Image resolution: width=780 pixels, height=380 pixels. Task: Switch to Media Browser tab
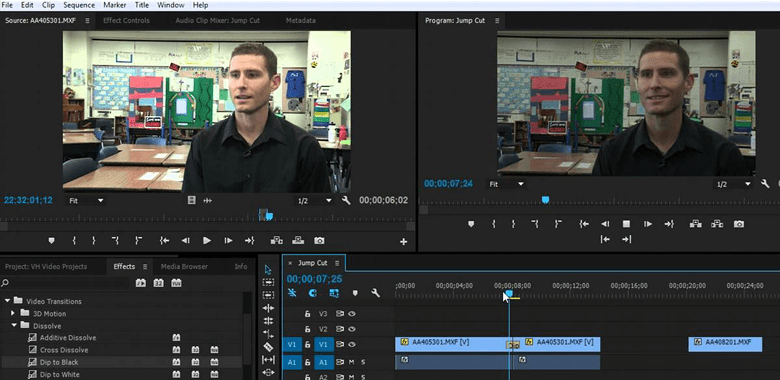pos(184,267)
